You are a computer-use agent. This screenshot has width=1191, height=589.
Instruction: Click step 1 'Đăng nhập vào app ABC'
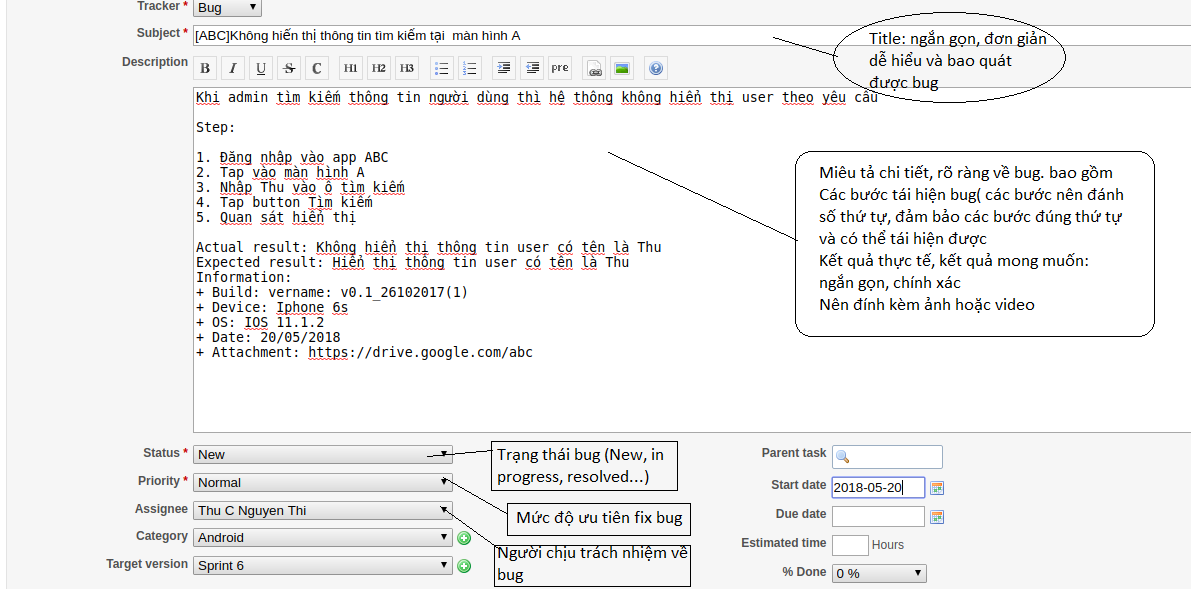point(292,157)
